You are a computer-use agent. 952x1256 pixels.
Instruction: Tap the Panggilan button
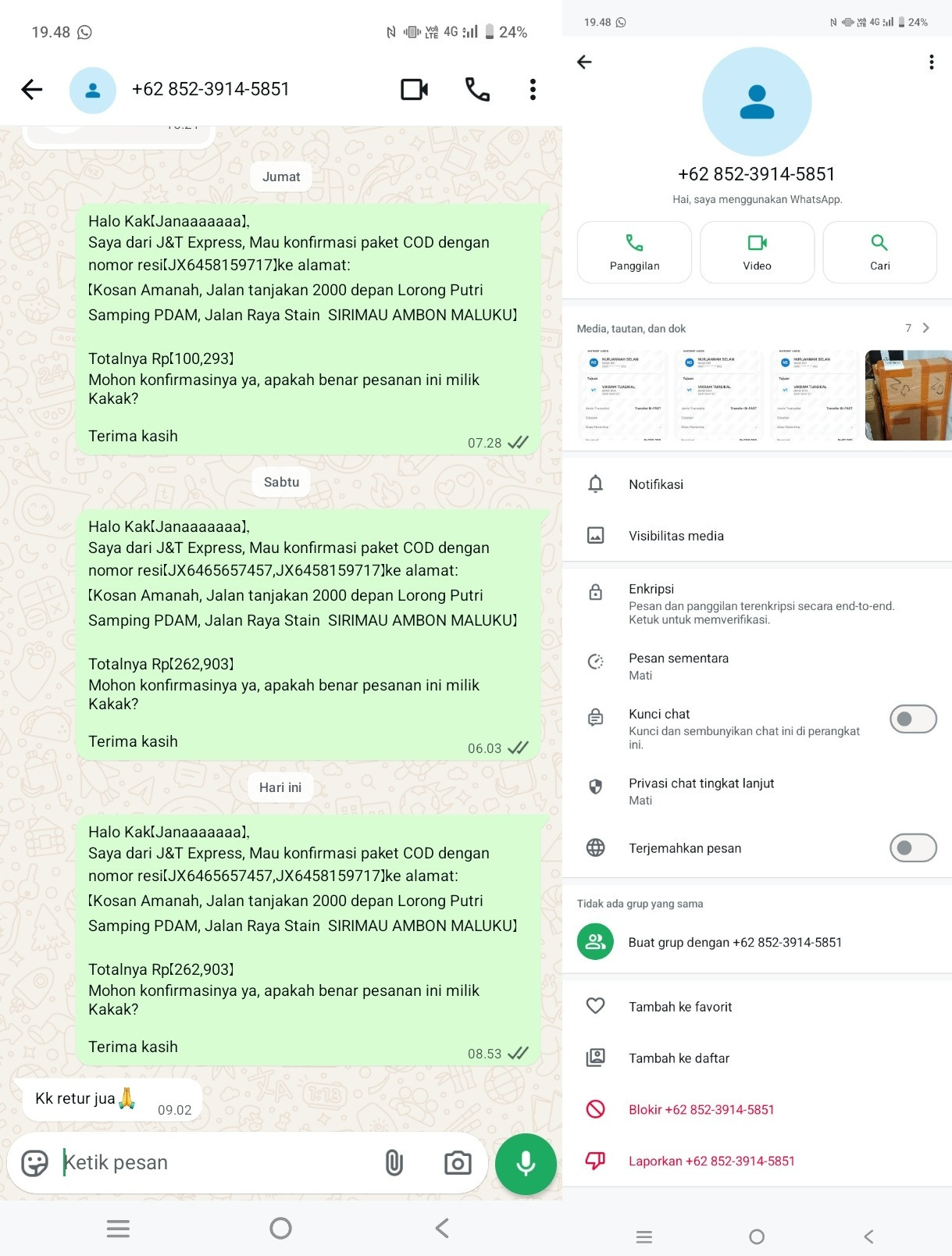coord(634,252)
